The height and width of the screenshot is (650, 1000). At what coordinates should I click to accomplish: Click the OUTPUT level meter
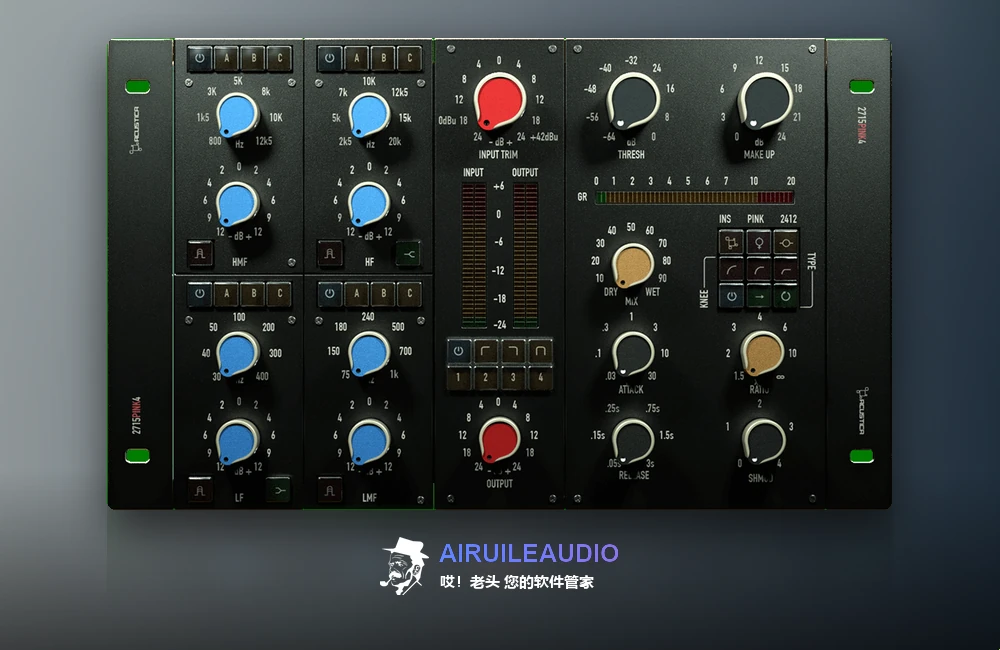(x=526, y=255)
